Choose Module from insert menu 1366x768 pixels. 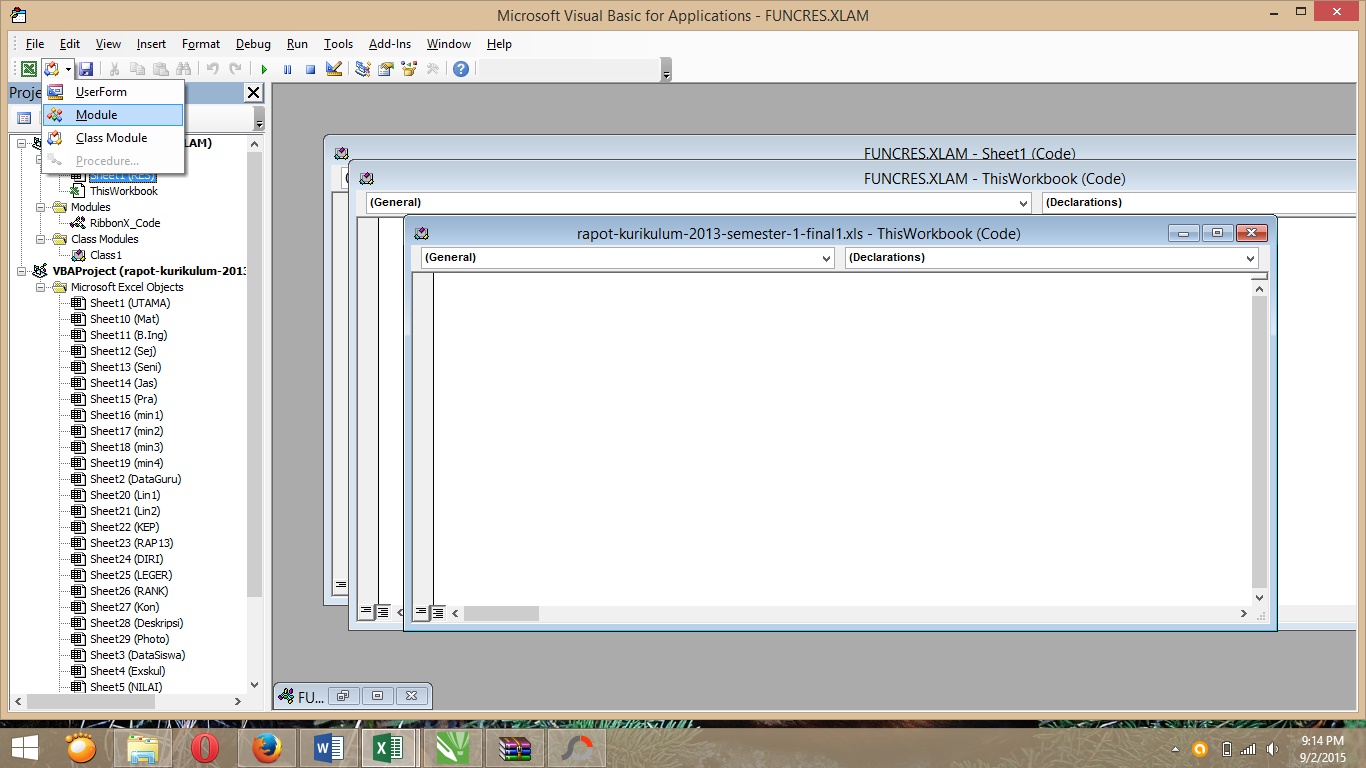point(113,115)
